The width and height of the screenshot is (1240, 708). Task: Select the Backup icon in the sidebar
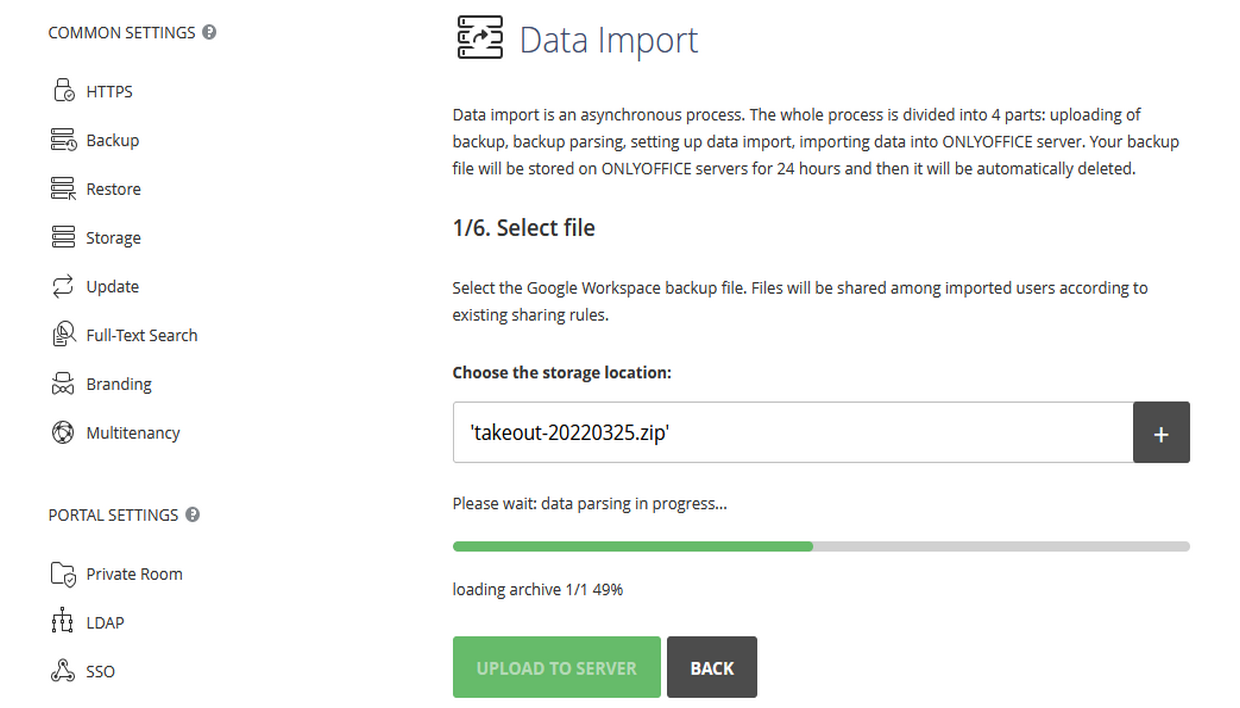coord(62,139)
